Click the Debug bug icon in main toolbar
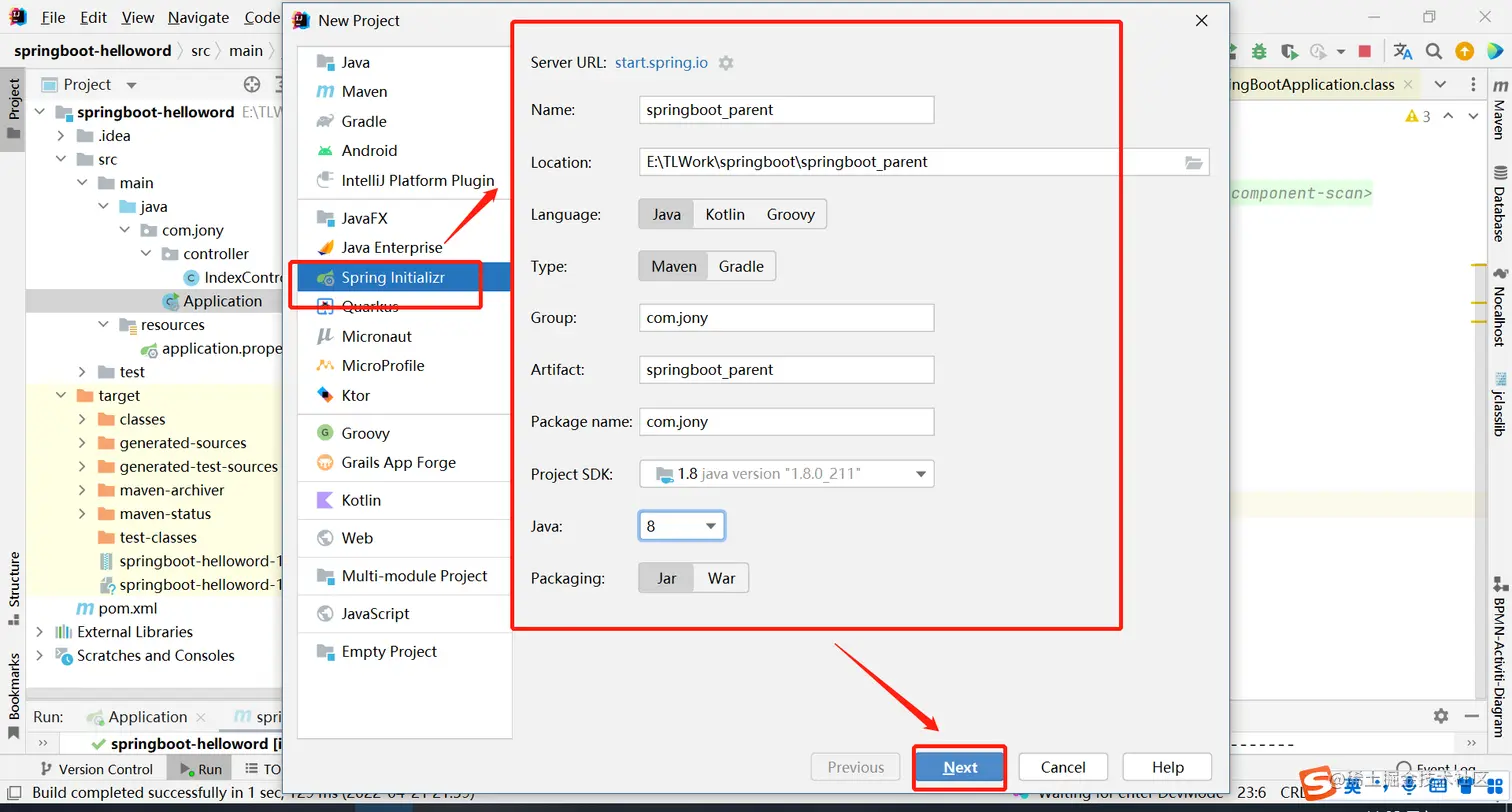 click(1259, 51)
